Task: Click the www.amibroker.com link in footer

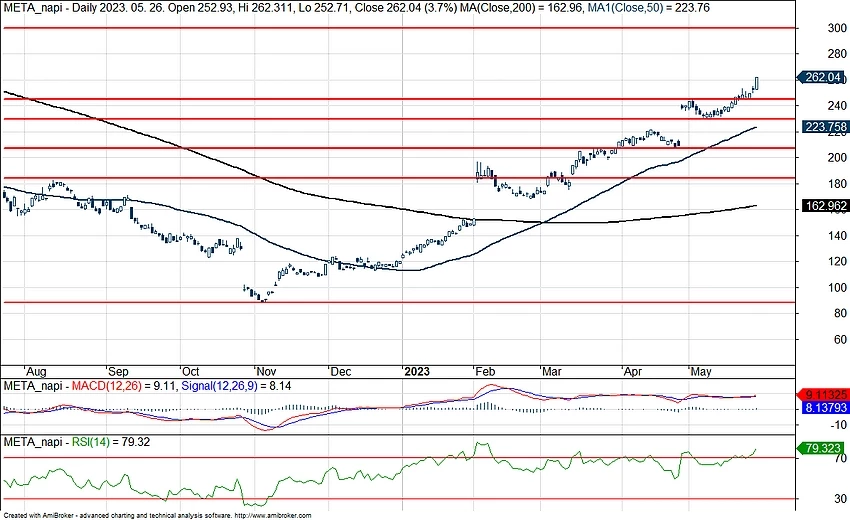Action: click(274, 516)
